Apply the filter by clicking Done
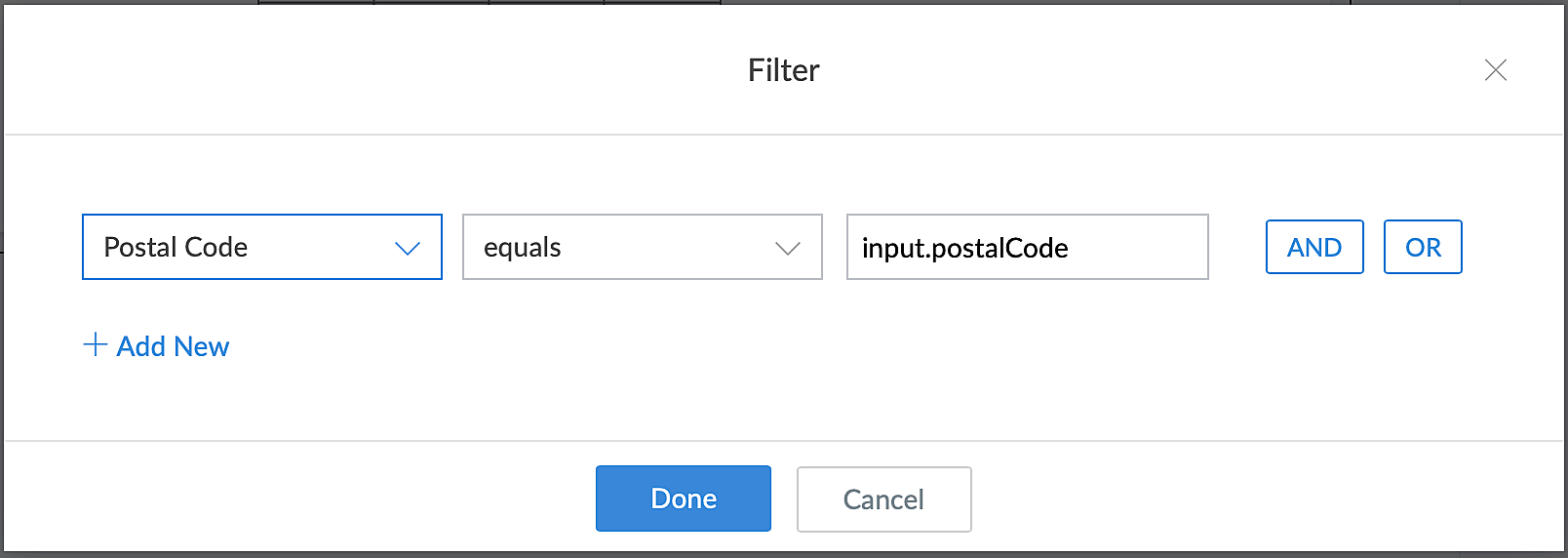The width and height of the screenshot is (1568, 558). click(683, 498)
